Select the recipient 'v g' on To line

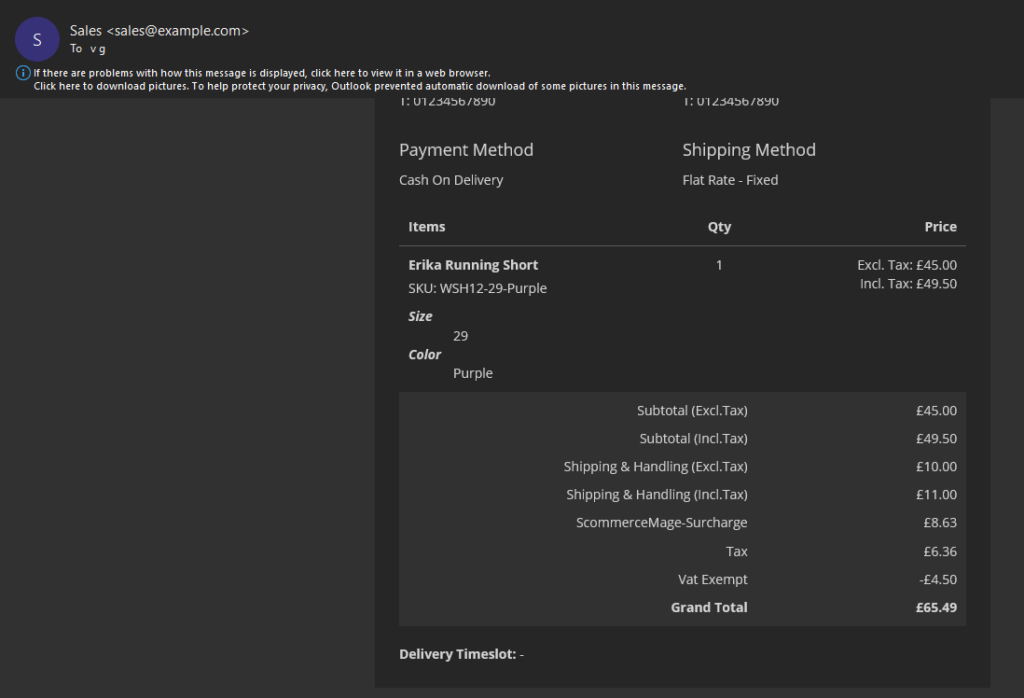point(97,48)
